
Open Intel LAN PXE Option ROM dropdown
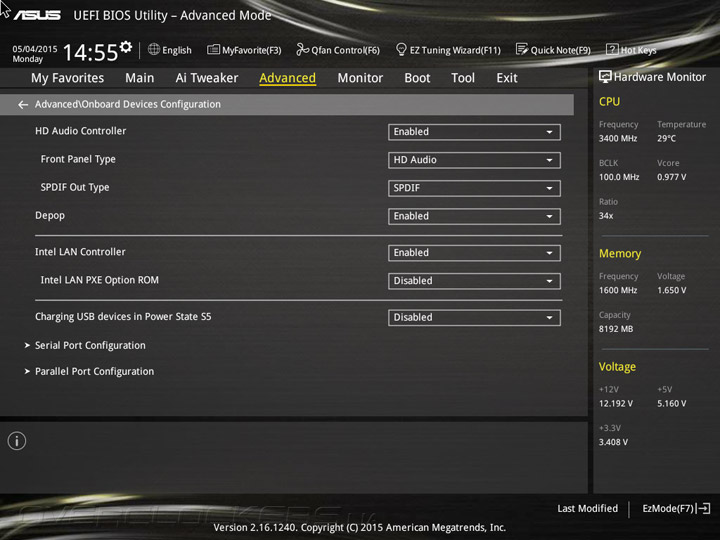point(474,281)
